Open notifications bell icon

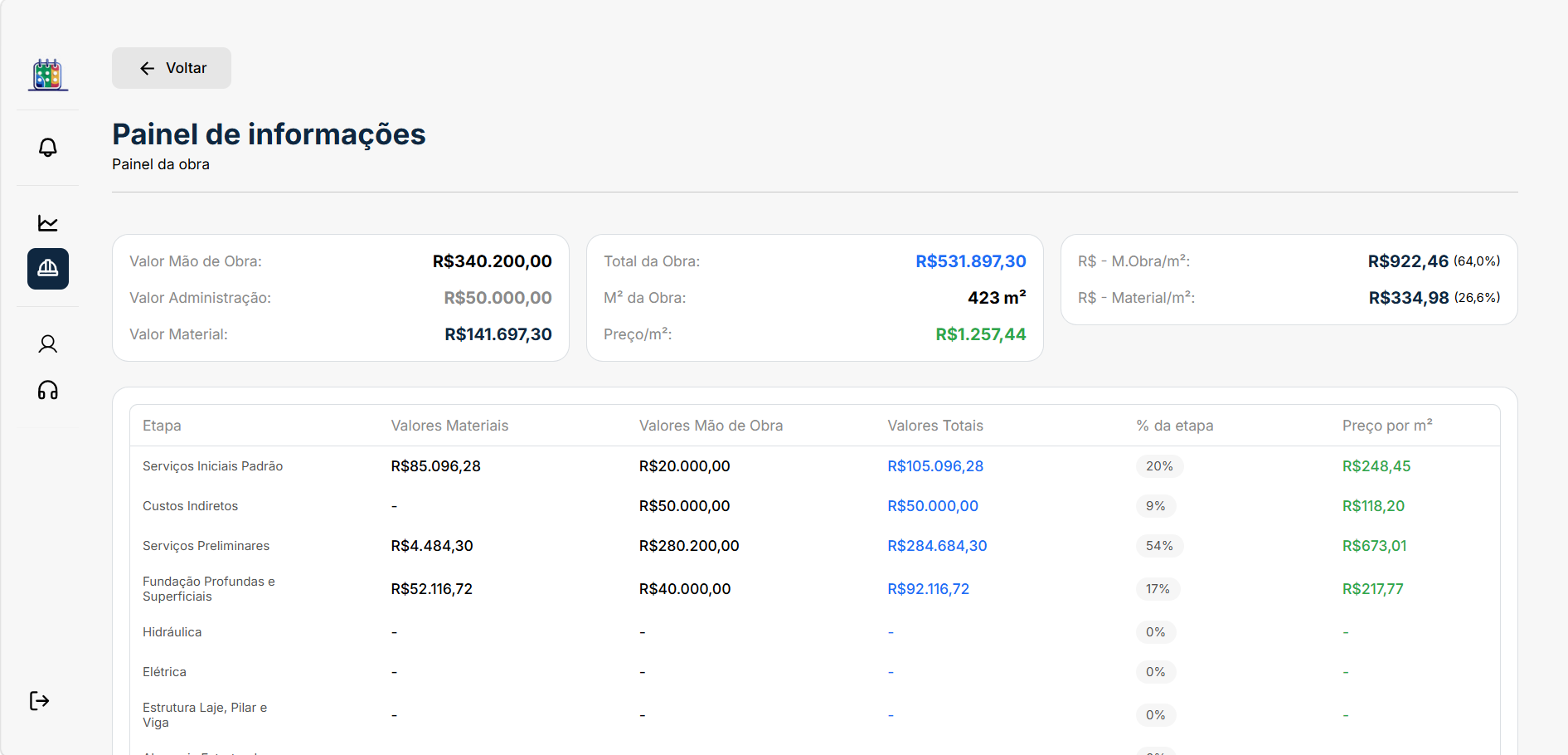pyautogui.click(x=48, y=148)
